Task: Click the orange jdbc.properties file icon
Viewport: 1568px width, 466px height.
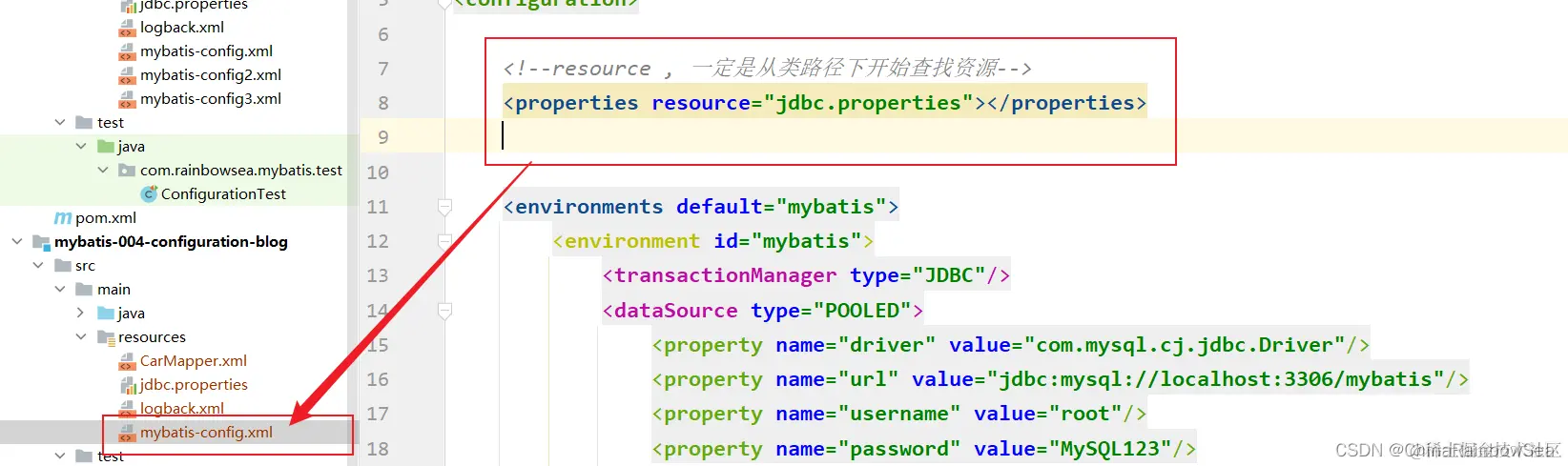Action: click(128, 385)
